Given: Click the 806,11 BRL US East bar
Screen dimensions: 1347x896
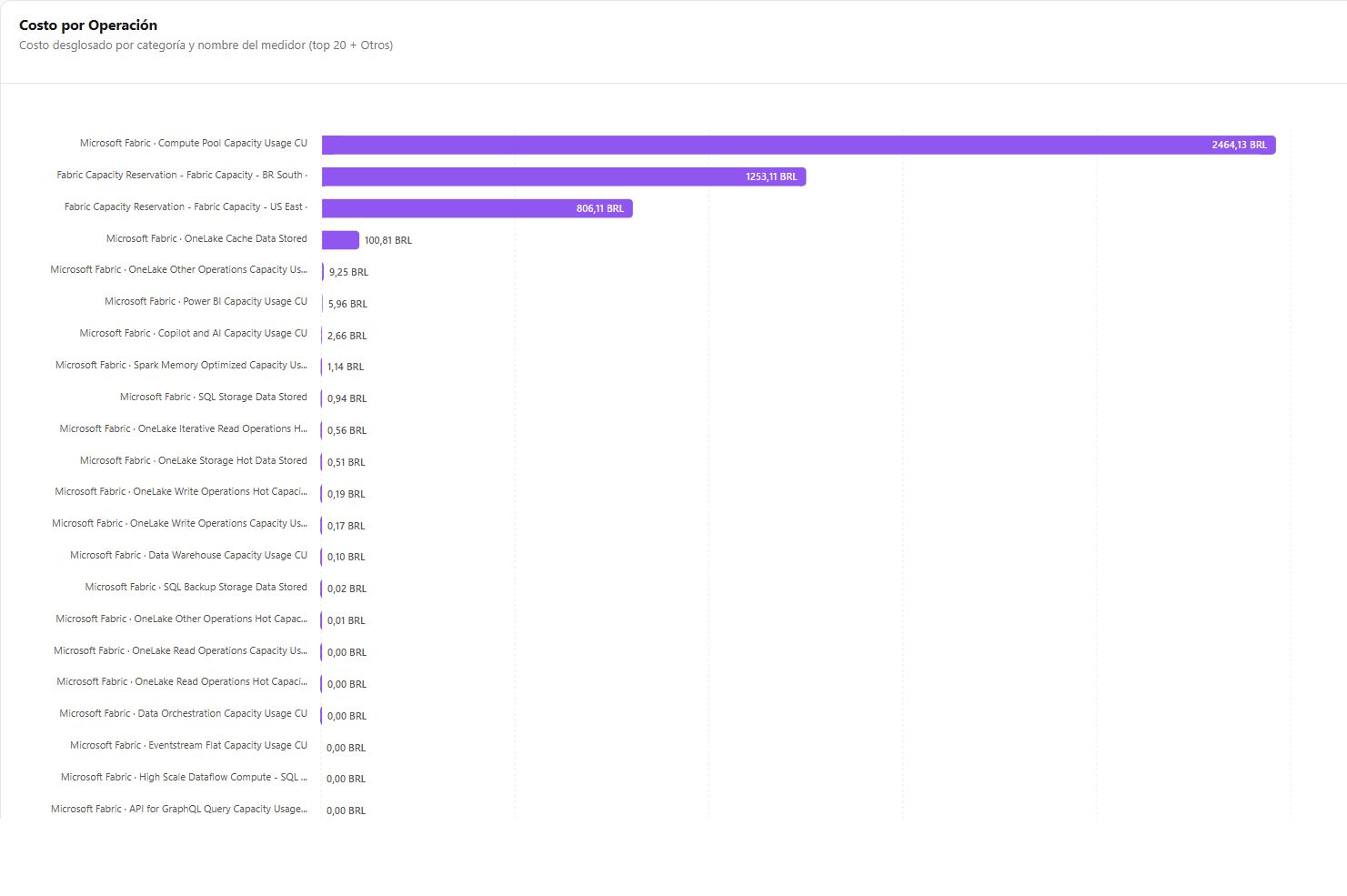Looking at the screenshot, I should coord(477,208).
